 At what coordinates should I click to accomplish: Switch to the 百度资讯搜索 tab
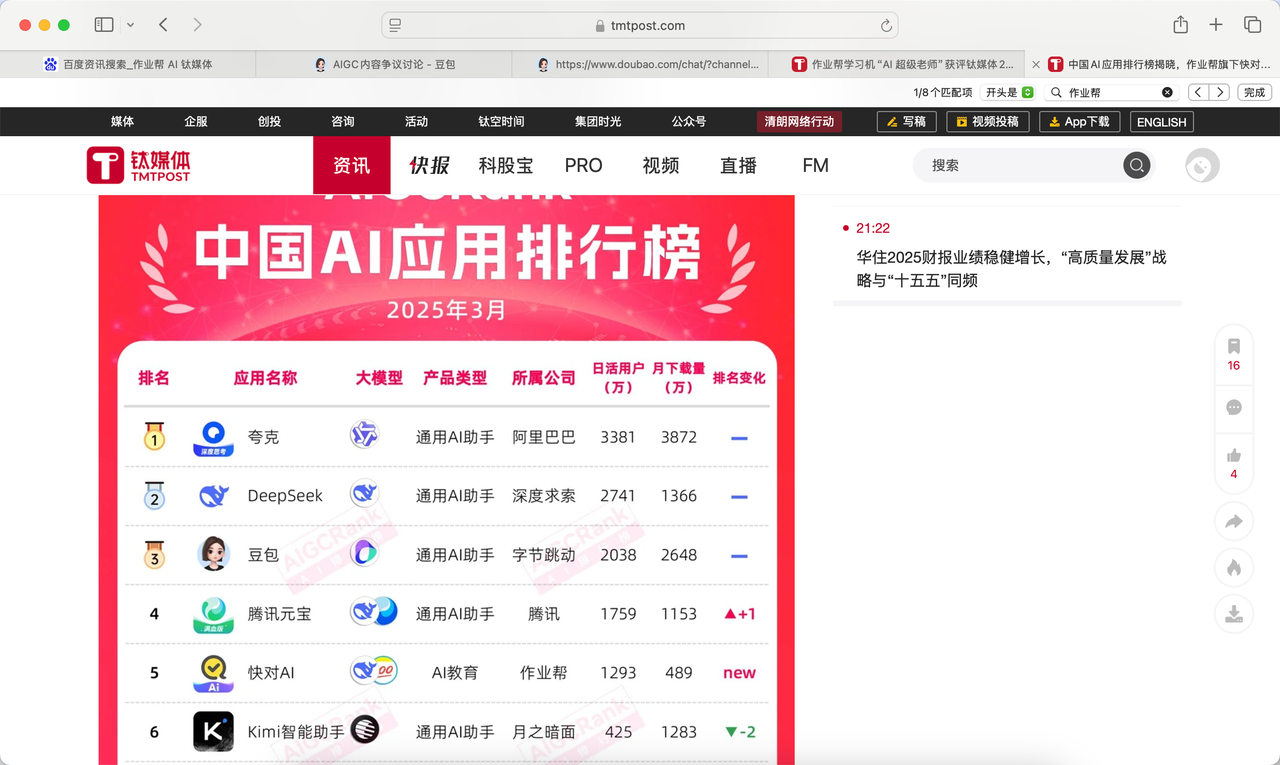tap(128, 64)
